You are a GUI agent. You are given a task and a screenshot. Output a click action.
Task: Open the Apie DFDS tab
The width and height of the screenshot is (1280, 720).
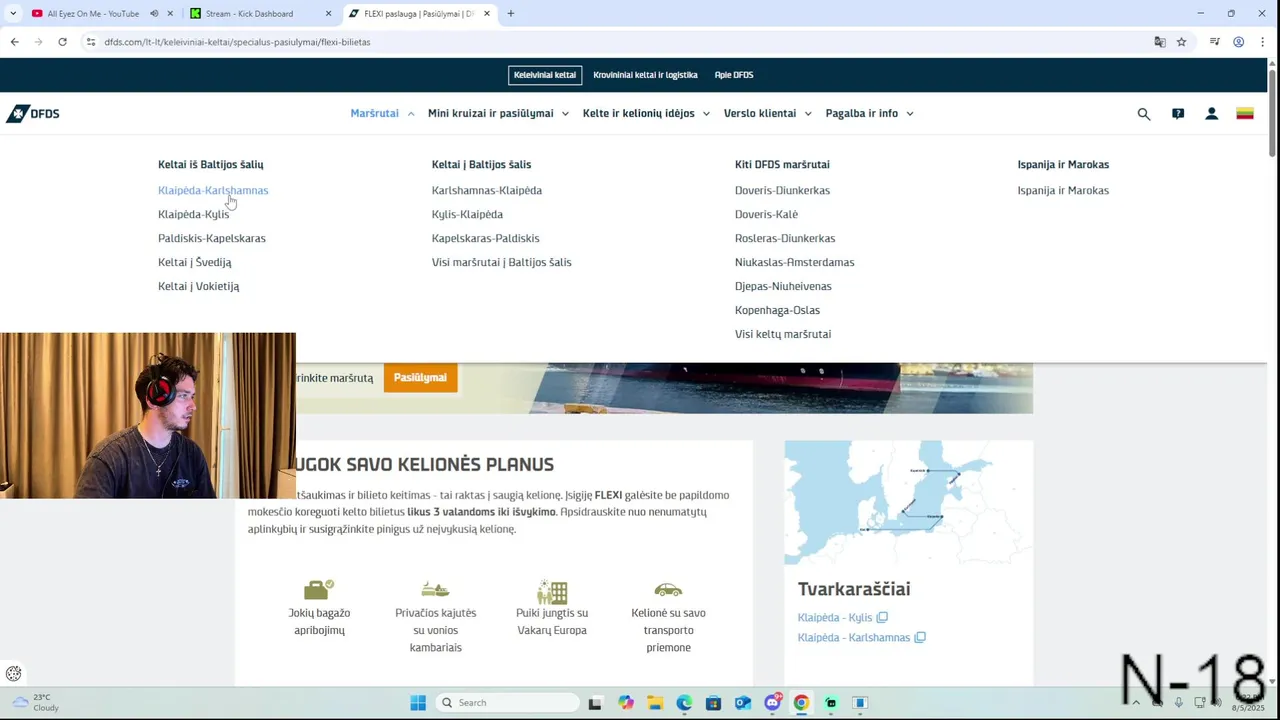point(734,75)
